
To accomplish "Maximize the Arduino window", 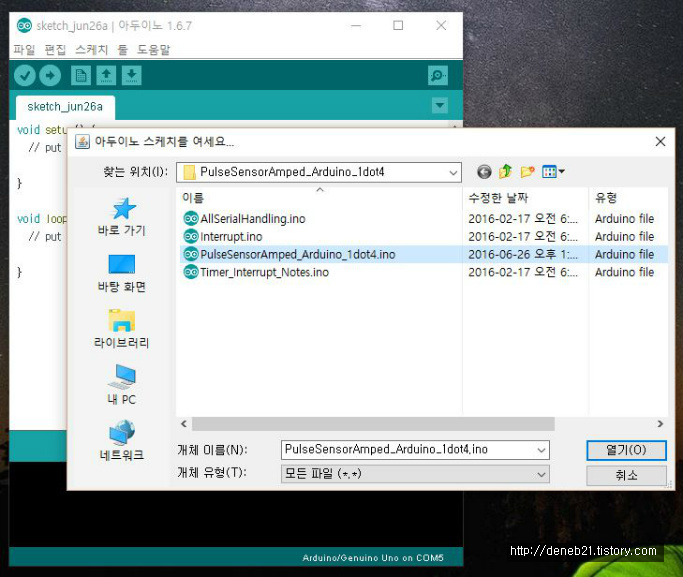I will point(398,26).
